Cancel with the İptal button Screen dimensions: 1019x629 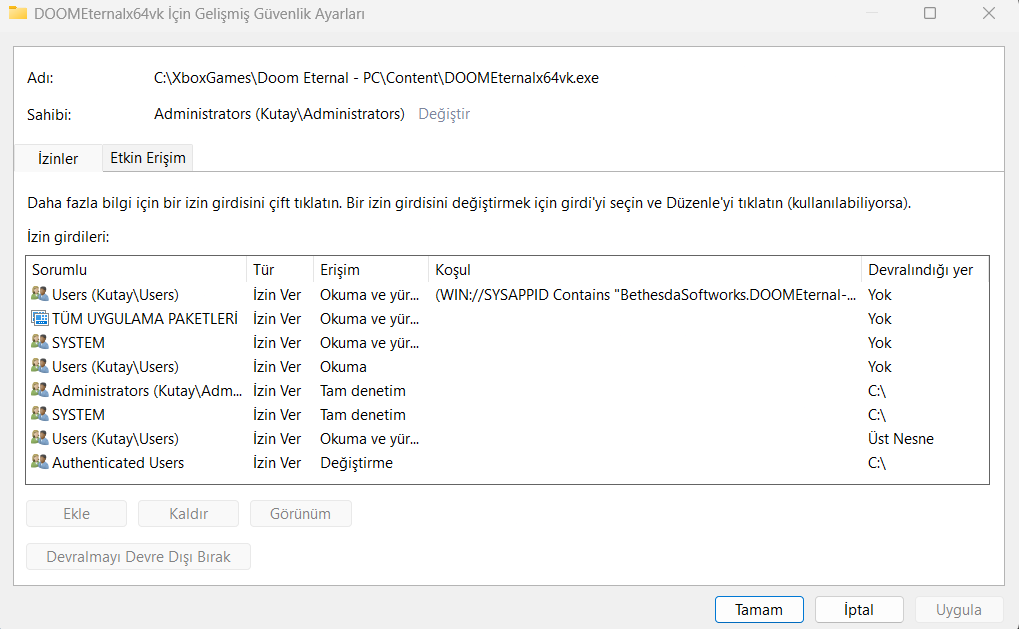tap(858, 610)
